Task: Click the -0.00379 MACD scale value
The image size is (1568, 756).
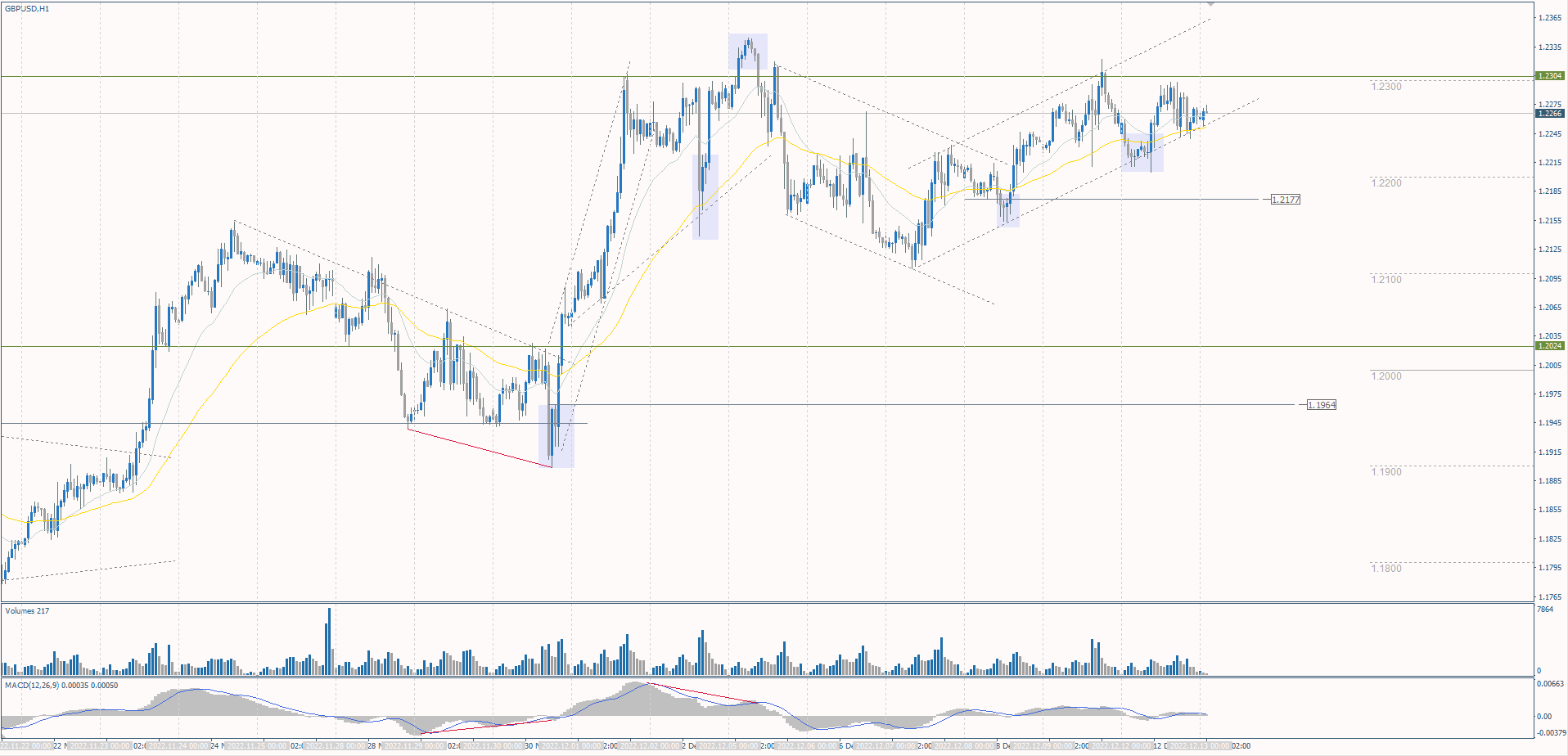Action: tap(1550, 733)
